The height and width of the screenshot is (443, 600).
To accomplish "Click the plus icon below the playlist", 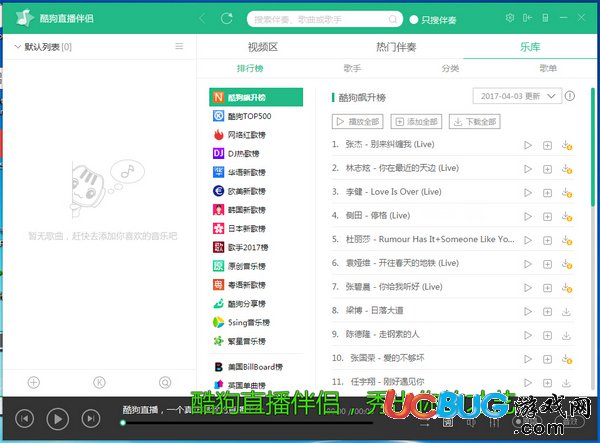I will 34,382.
